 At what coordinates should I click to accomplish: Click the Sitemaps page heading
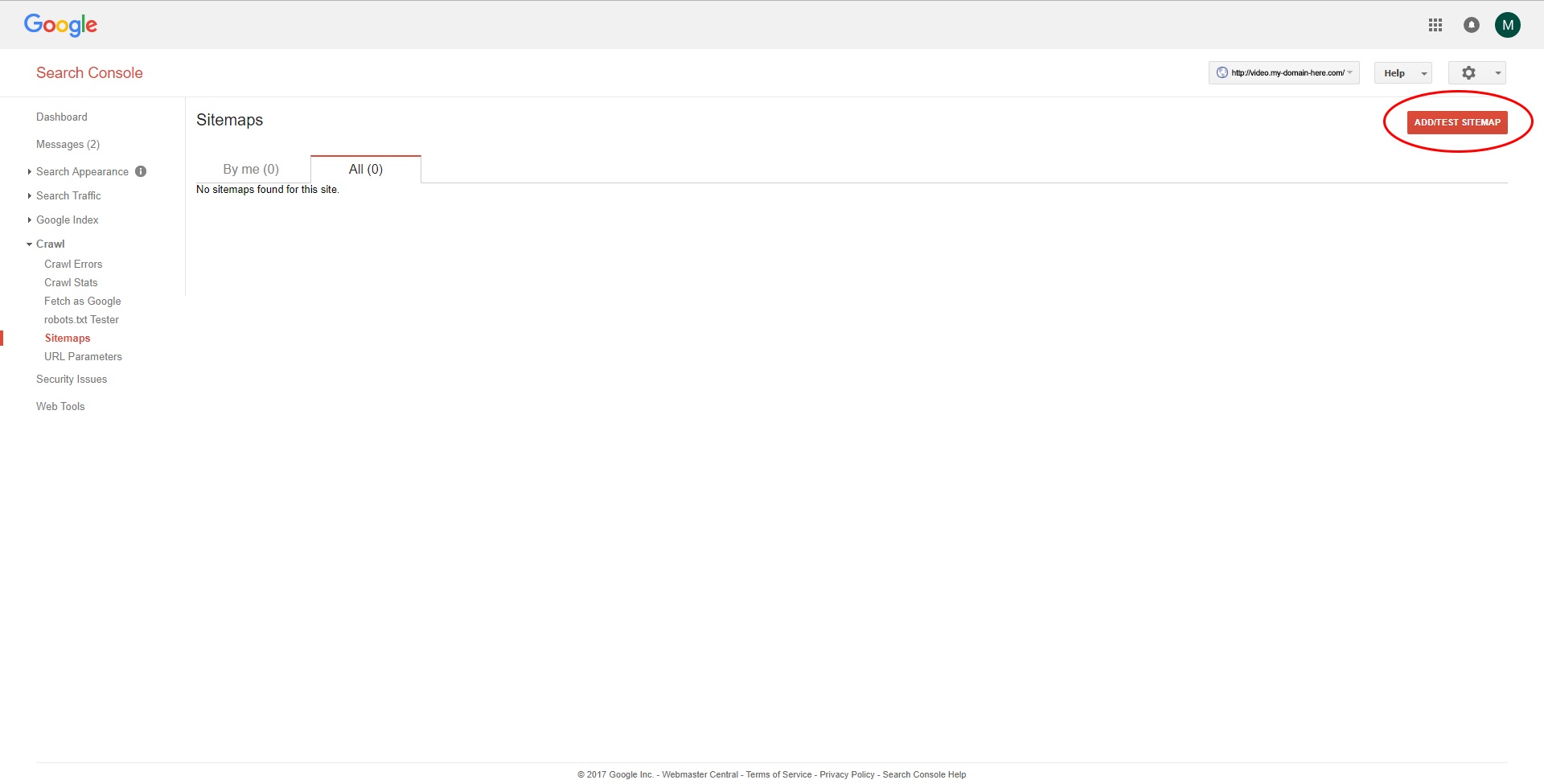(229, 120)
